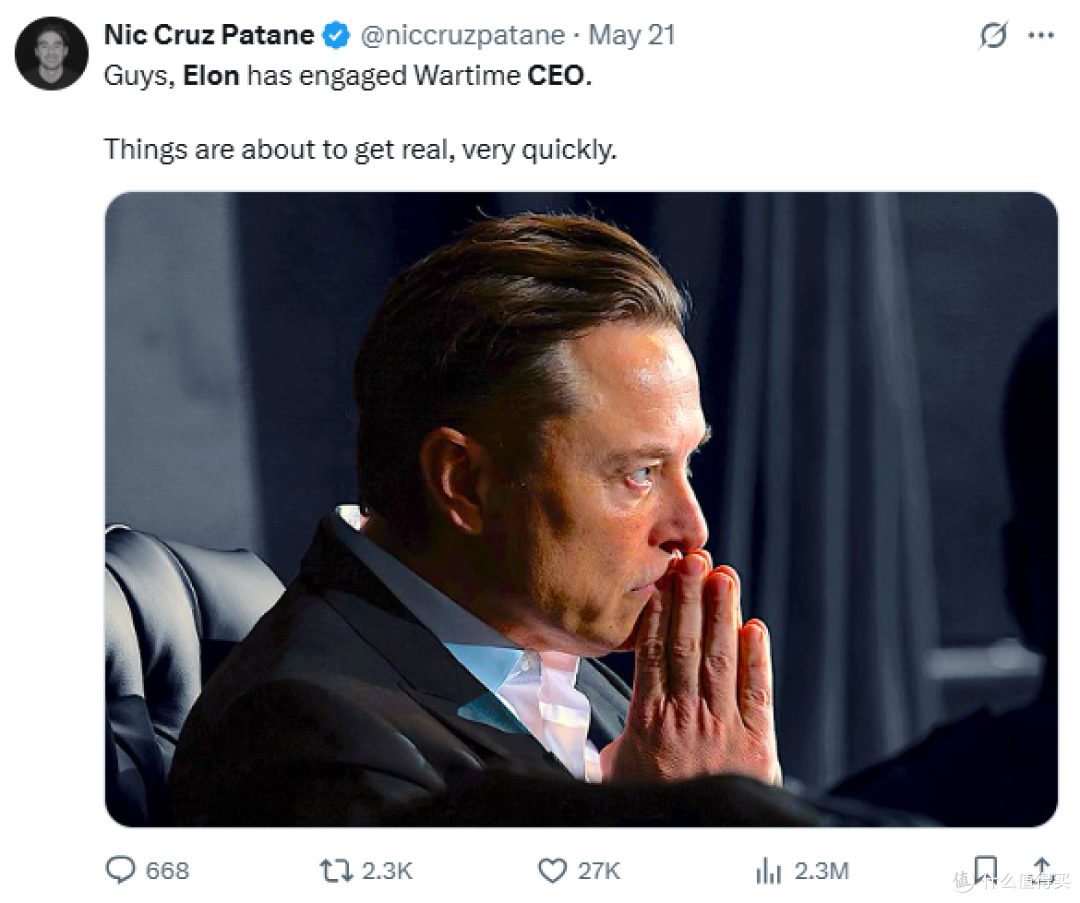Click the 668 replies count

pos(167,871)
